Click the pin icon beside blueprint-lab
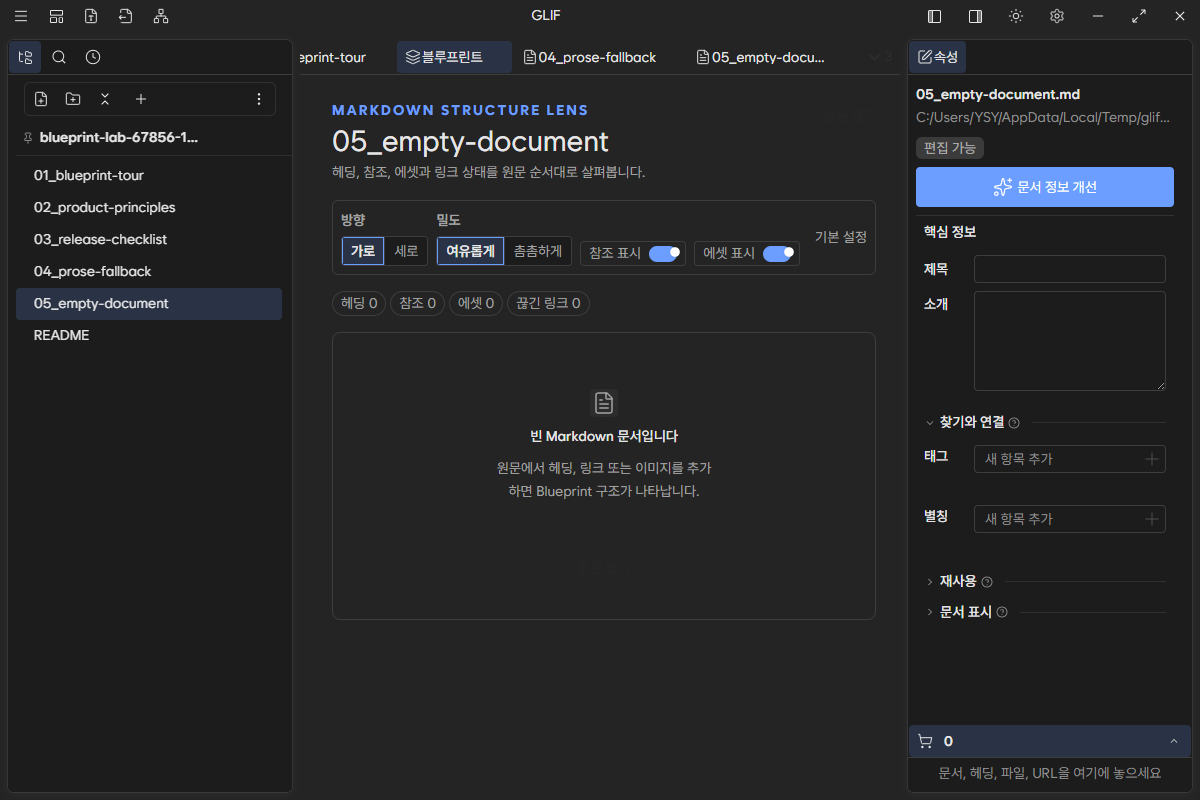 point(27,138)
